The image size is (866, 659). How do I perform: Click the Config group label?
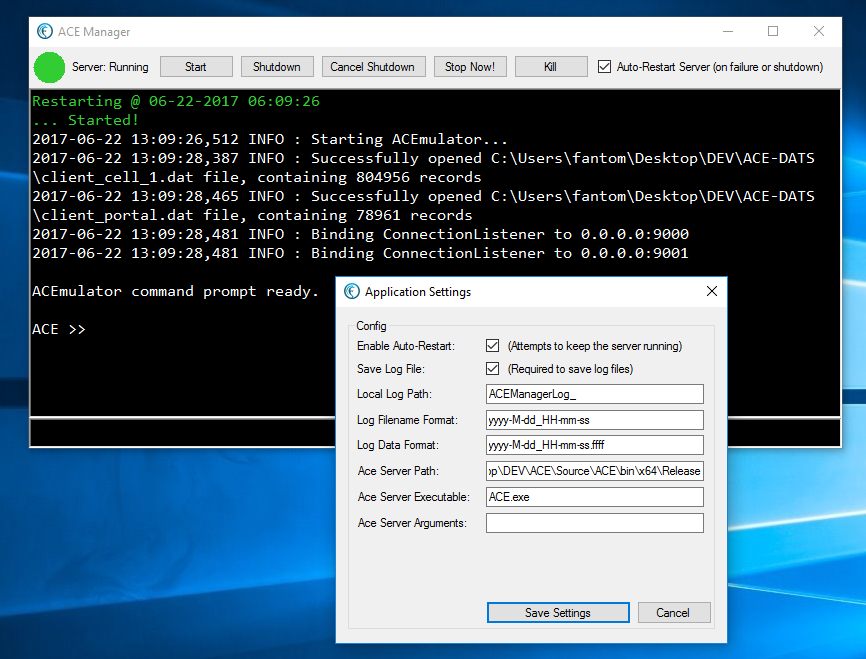coord(371,326)
